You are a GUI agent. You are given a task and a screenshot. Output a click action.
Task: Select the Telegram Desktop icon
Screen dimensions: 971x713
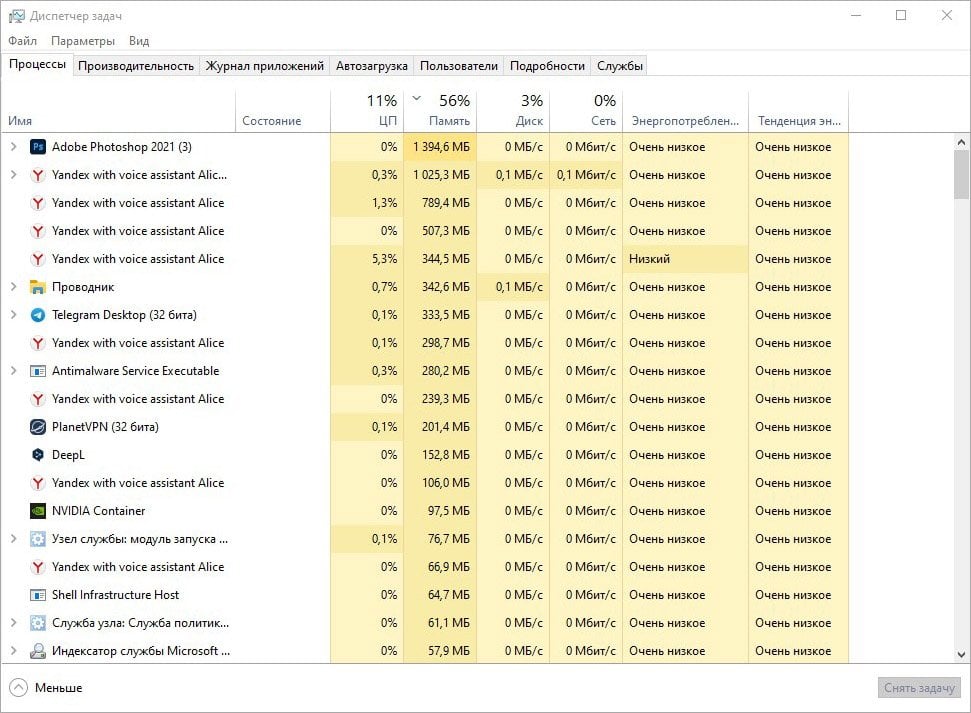click(38, 315)
